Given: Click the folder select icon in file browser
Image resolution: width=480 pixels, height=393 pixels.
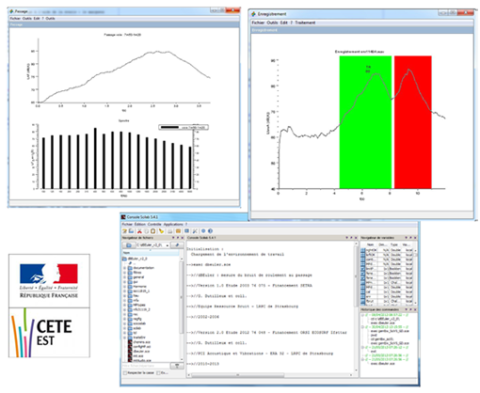Looking at the screenshot, I should coord(128,245).
